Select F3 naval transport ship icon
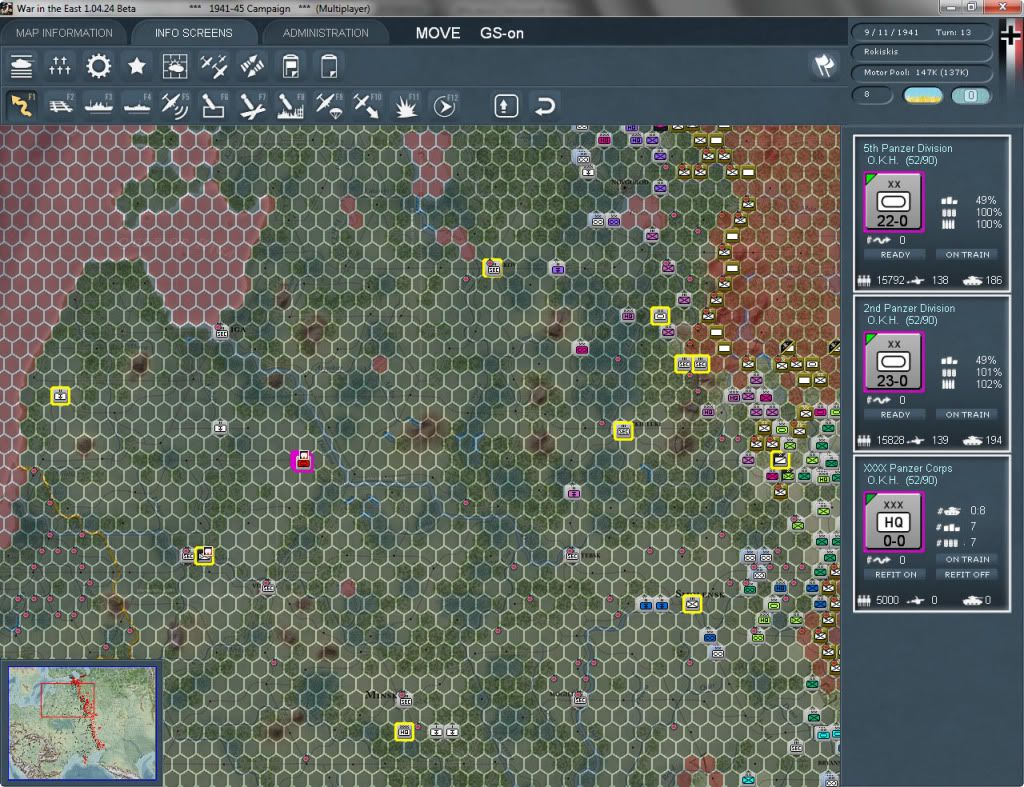1024x787 pixels. point(99,106)
